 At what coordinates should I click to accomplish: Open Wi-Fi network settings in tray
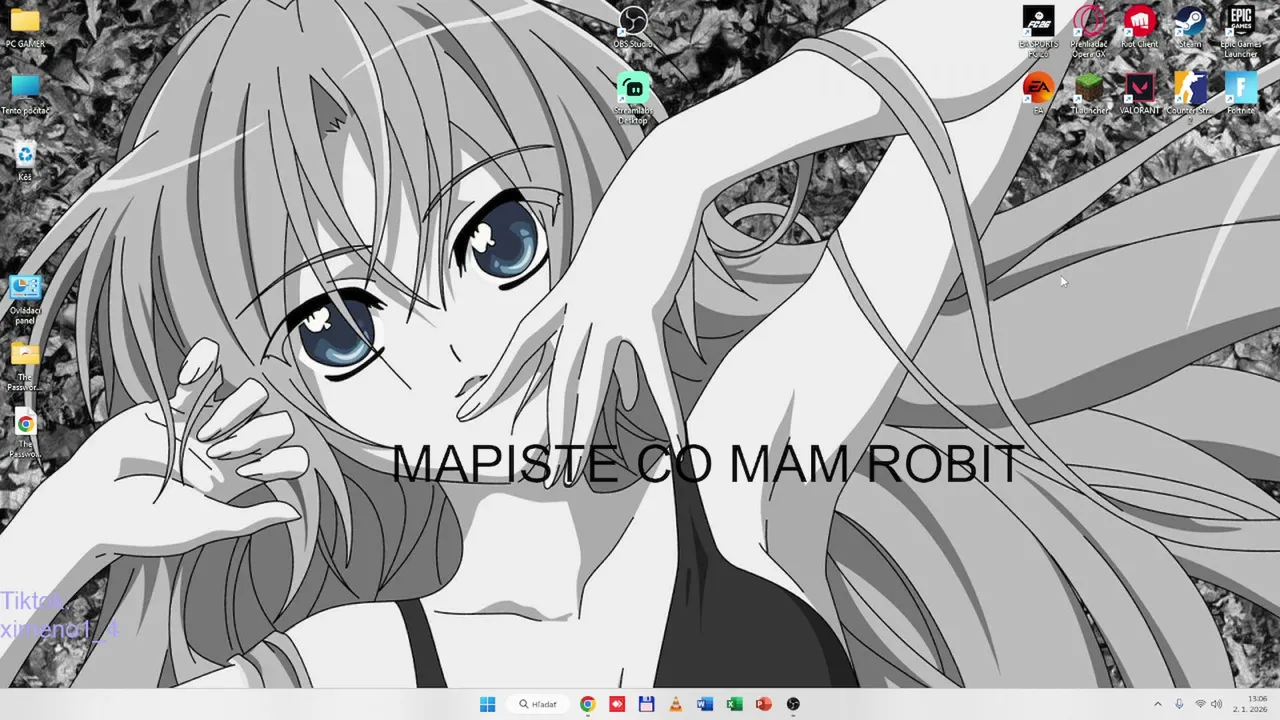pyautogui.click(x=1200, y=704)
